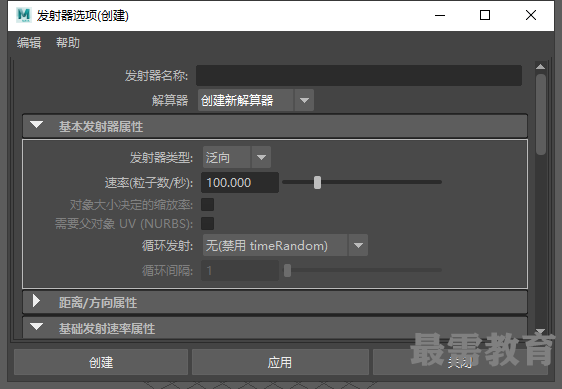Click the scrollbar up arrow
This screenshot has width=562, height=389.
click(x=540, y=67)
